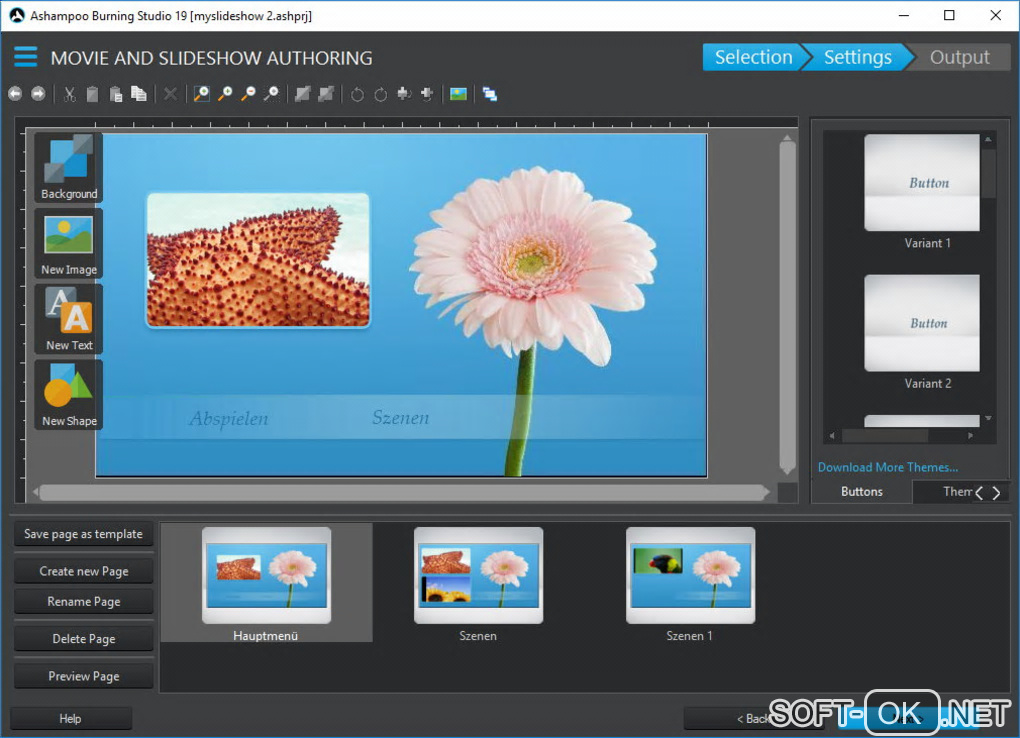Switch to the Themes tab
Viewport: 1020px width, 738px height.
click(x=957, y=491)
